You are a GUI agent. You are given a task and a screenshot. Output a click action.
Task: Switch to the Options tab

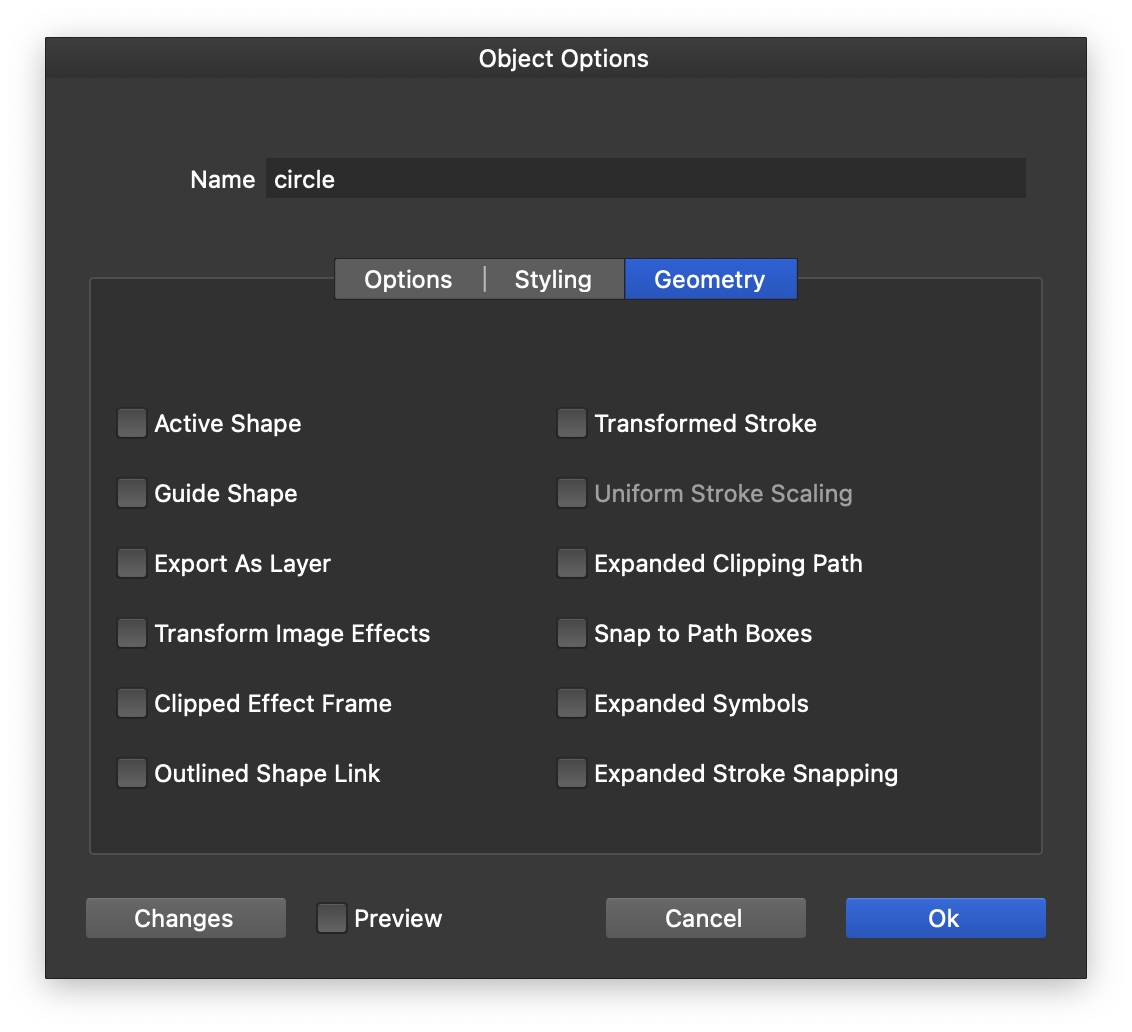pos(408,280)
